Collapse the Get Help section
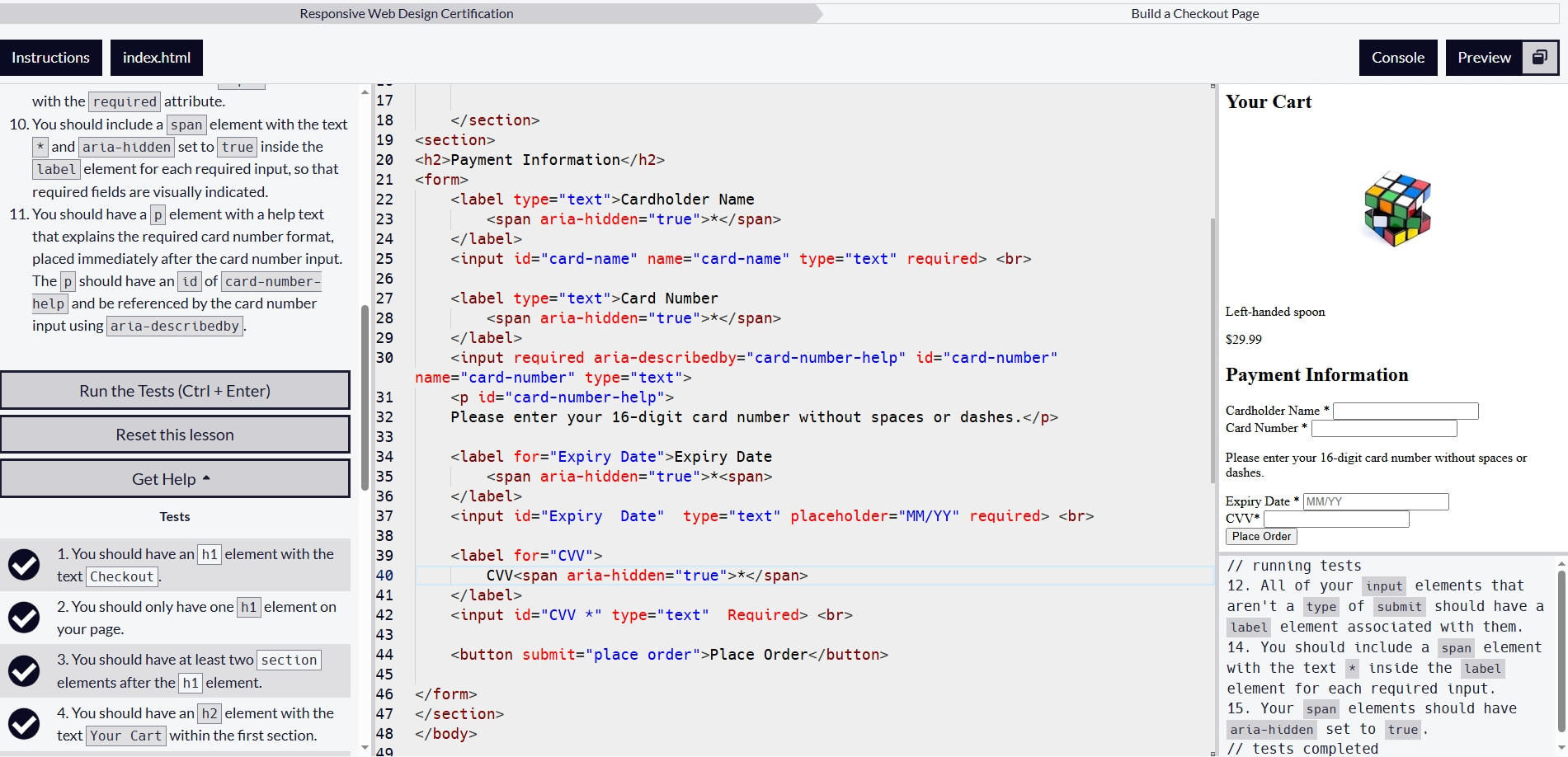 [175, 478]
